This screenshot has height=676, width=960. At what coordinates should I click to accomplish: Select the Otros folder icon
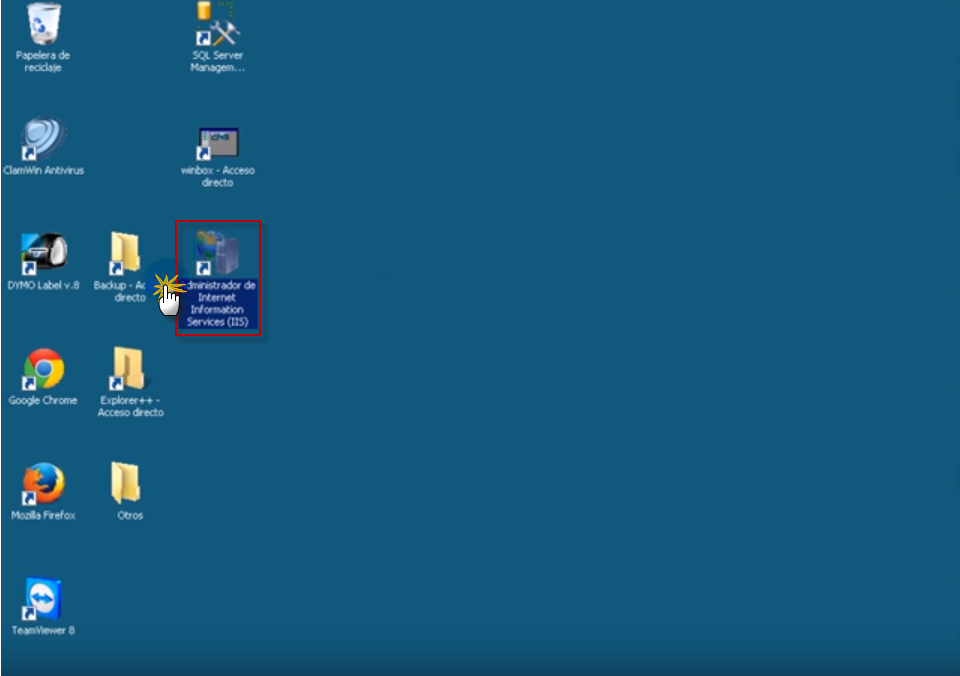click(x=126, y=484)
